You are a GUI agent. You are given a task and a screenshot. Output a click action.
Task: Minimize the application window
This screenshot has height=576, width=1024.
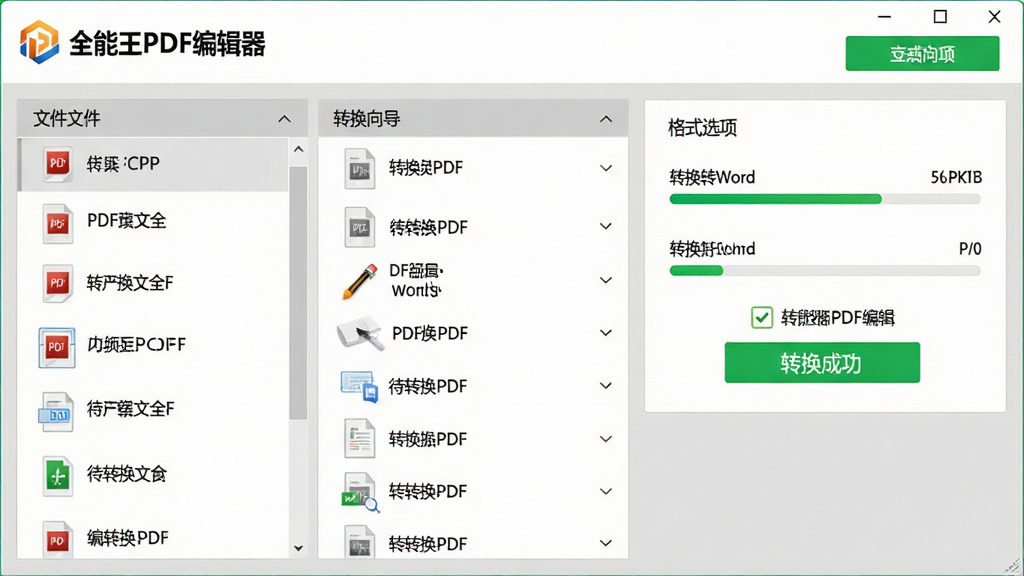tap(884, 17)
